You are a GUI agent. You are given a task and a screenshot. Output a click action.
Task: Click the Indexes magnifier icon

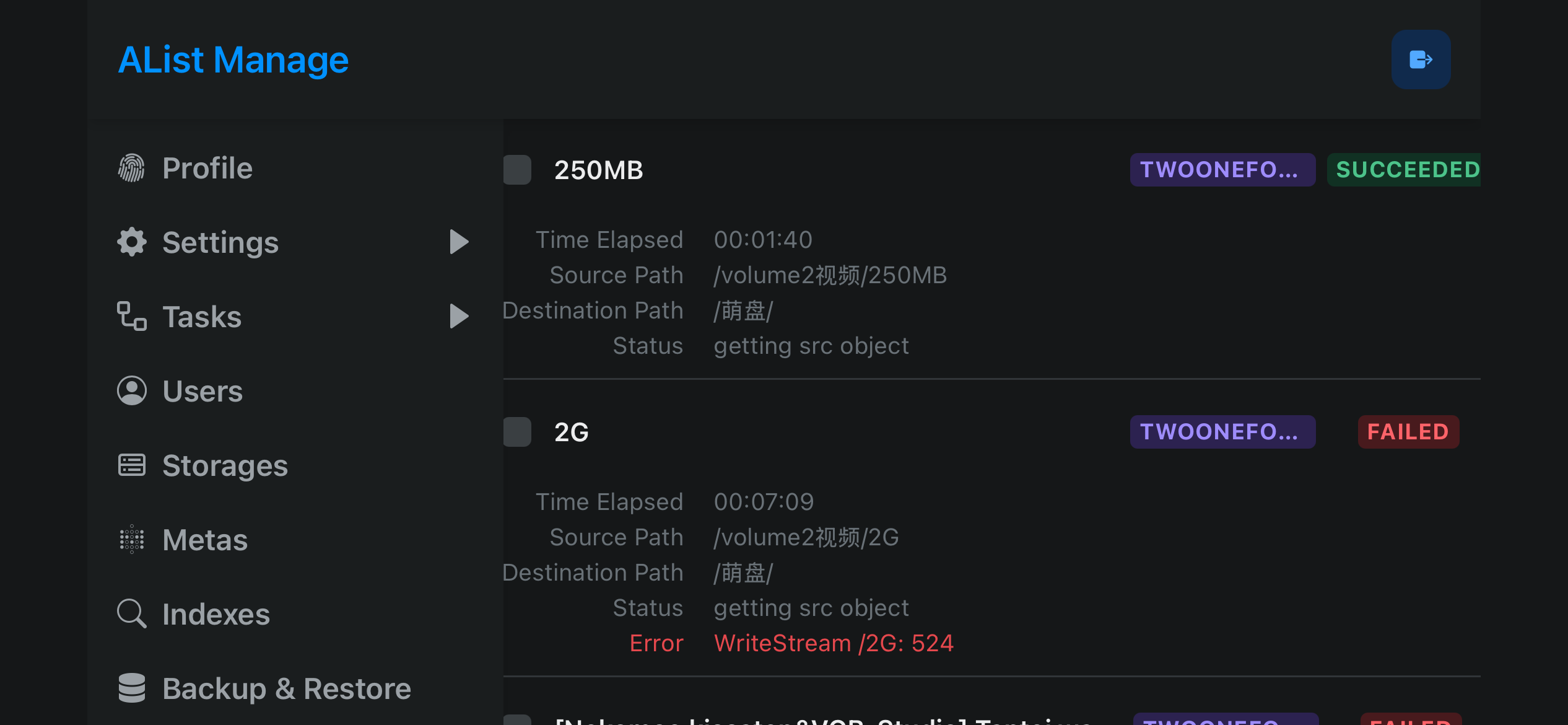132,614
